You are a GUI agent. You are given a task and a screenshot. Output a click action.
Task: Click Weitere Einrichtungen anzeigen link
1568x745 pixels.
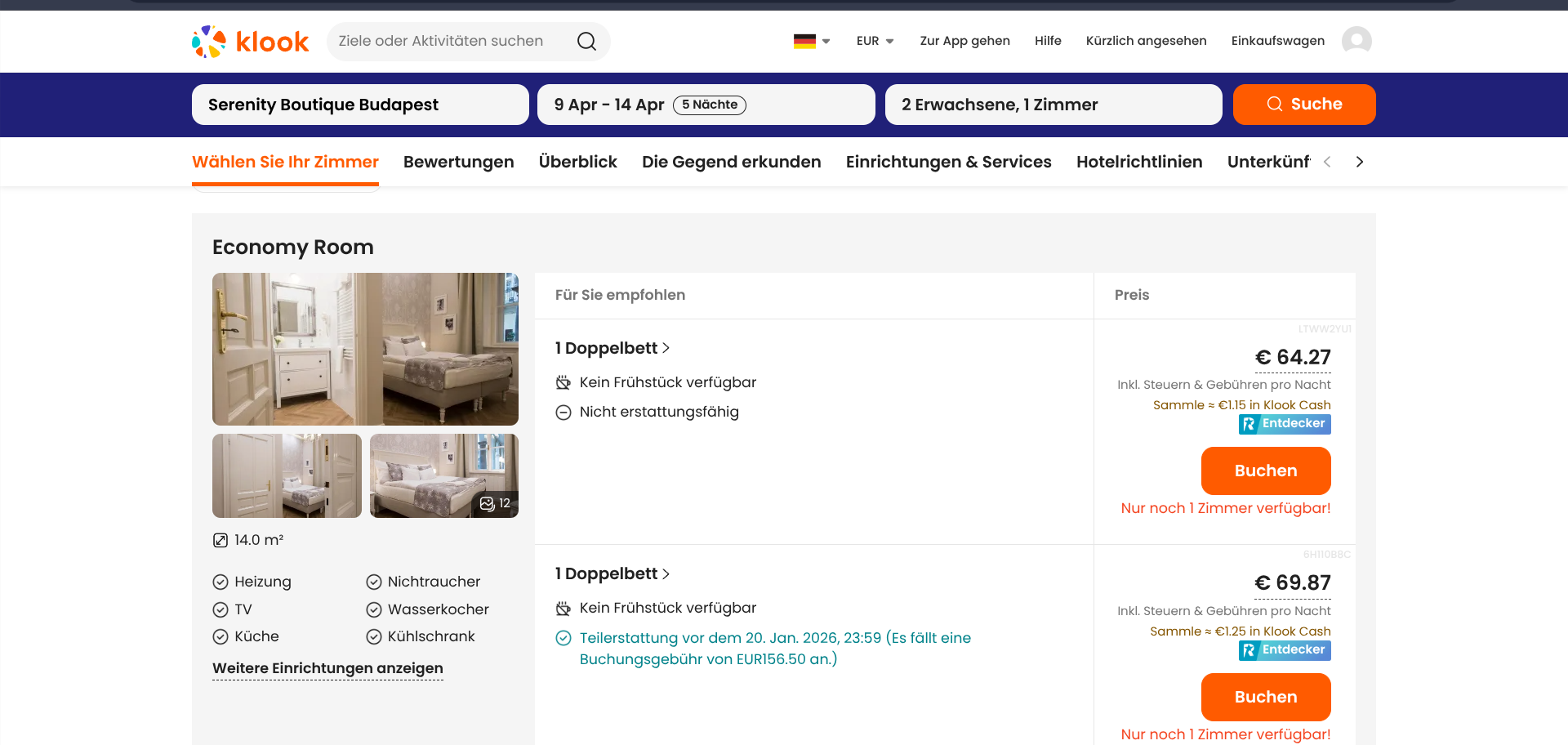[x=327, y=668]
